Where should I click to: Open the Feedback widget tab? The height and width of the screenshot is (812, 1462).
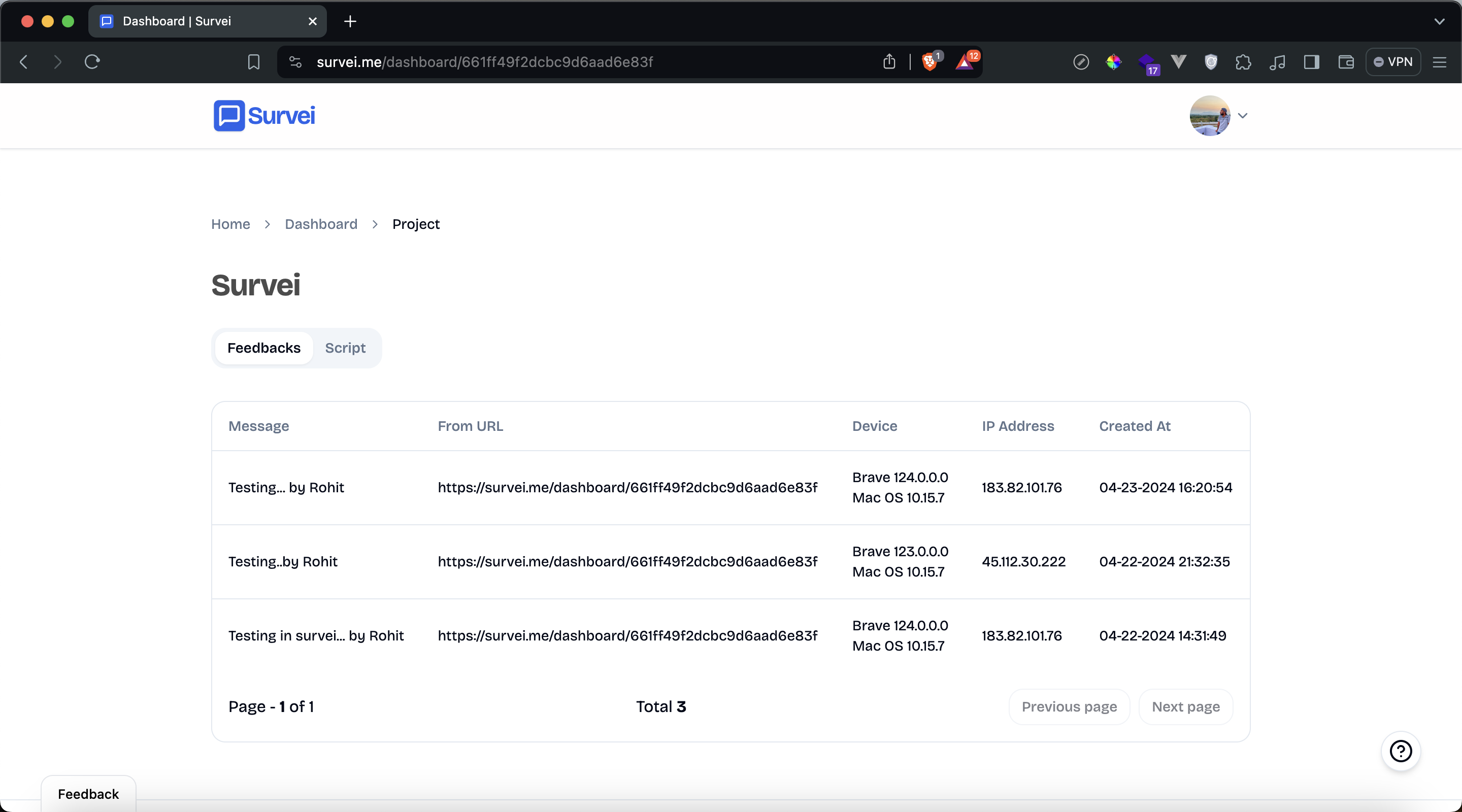point(88,794)
